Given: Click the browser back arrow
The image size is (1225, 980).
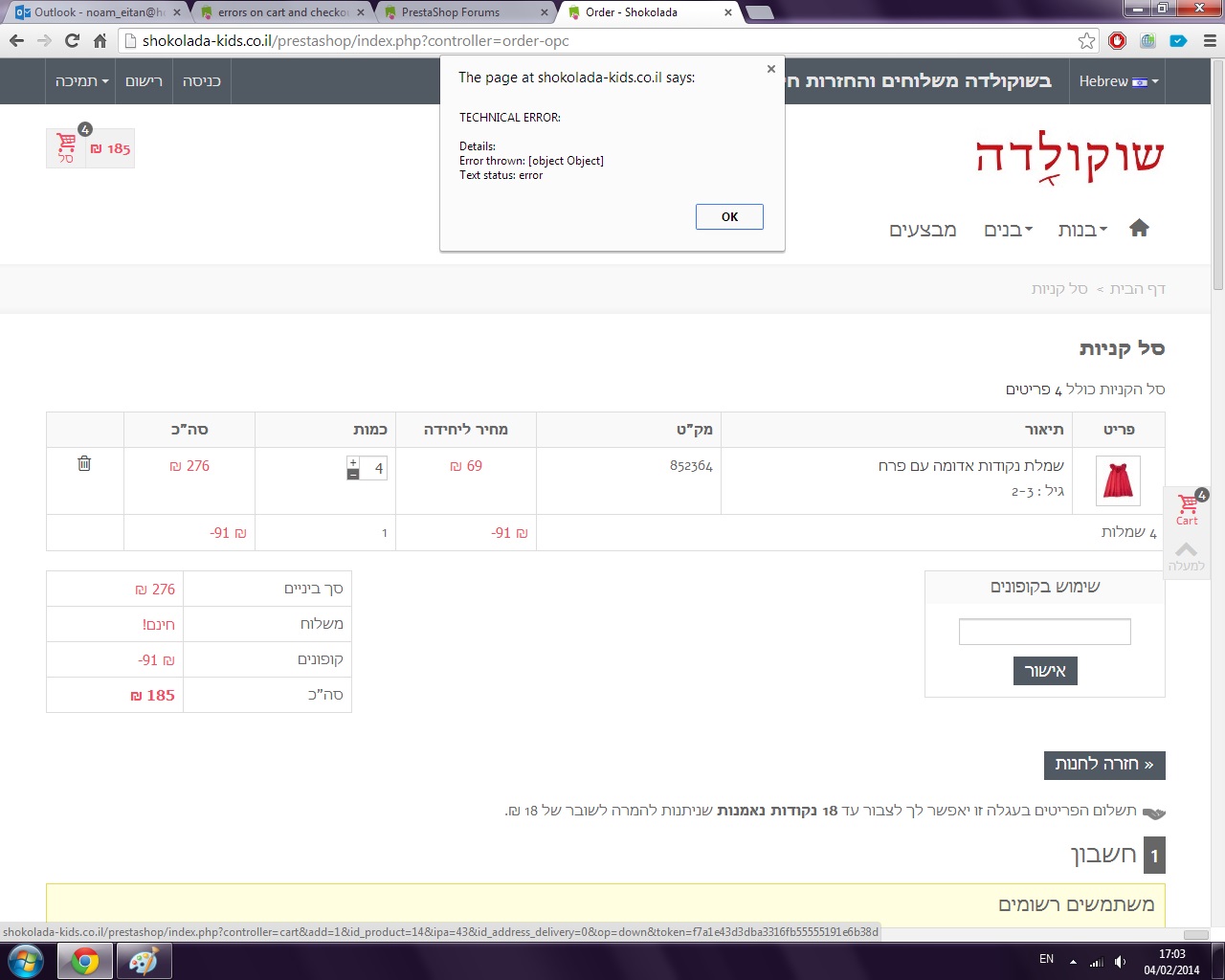Looking at the screenshot, I should [x=16, y=41].
